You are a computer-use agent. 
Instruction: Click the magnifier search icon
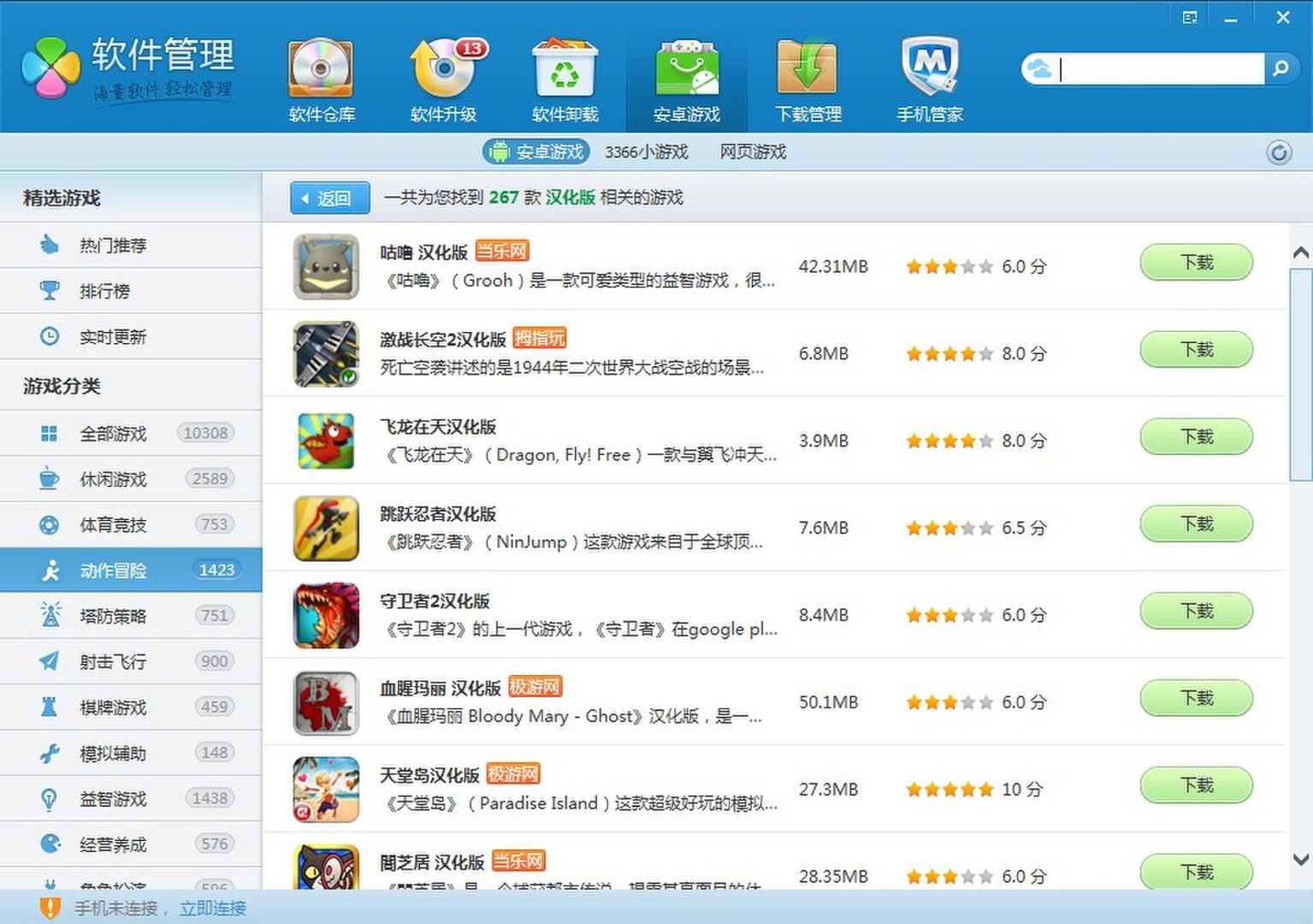(x=1280, y=67)
